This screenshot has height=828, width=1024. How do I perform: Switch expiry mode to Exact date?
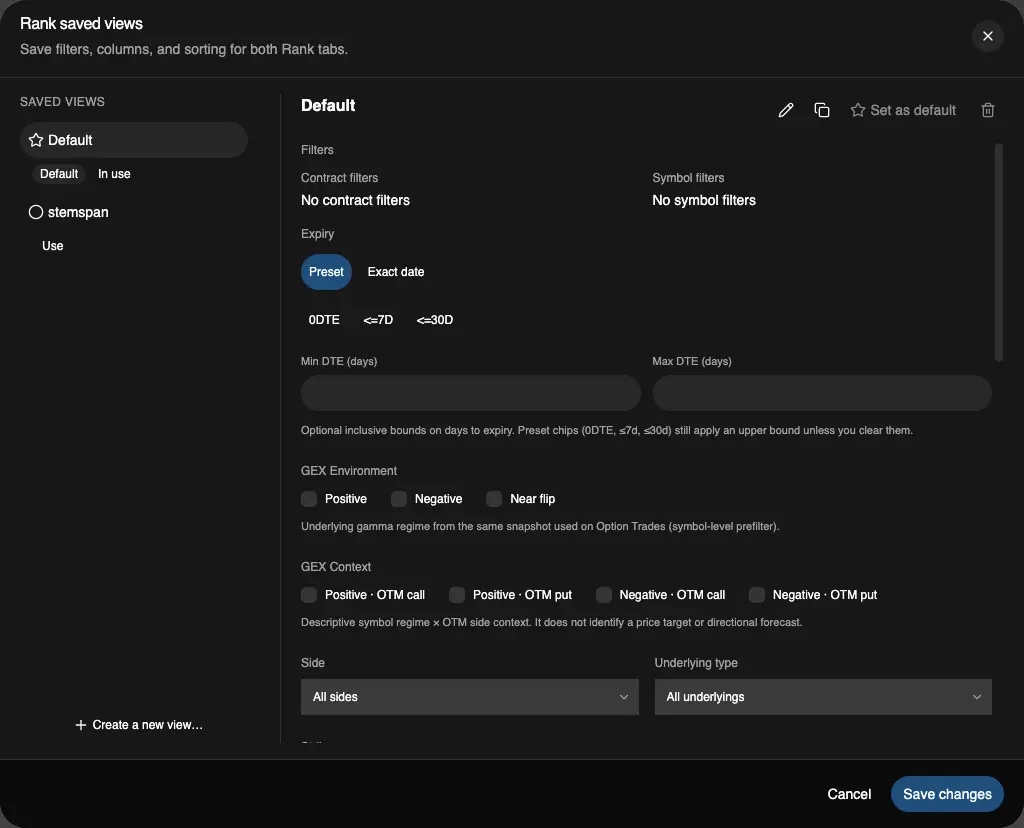pos(396,272)
